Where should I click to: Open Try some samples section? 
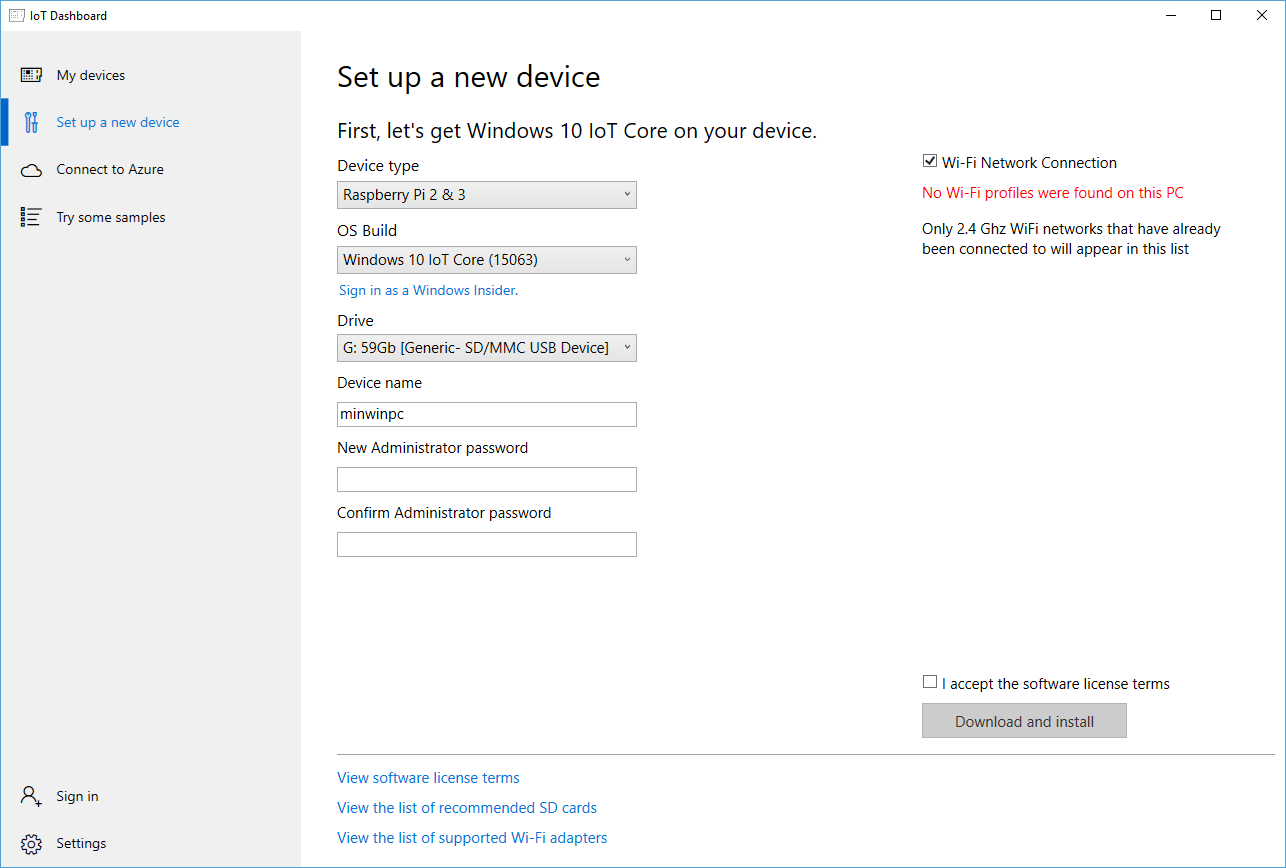[x=111, y=217]
